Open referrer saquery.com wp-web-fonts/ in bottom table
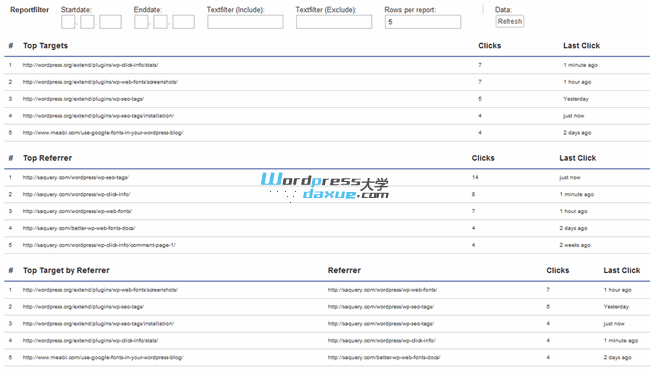Screen dimensions: 650x373 tap(382, 290)
